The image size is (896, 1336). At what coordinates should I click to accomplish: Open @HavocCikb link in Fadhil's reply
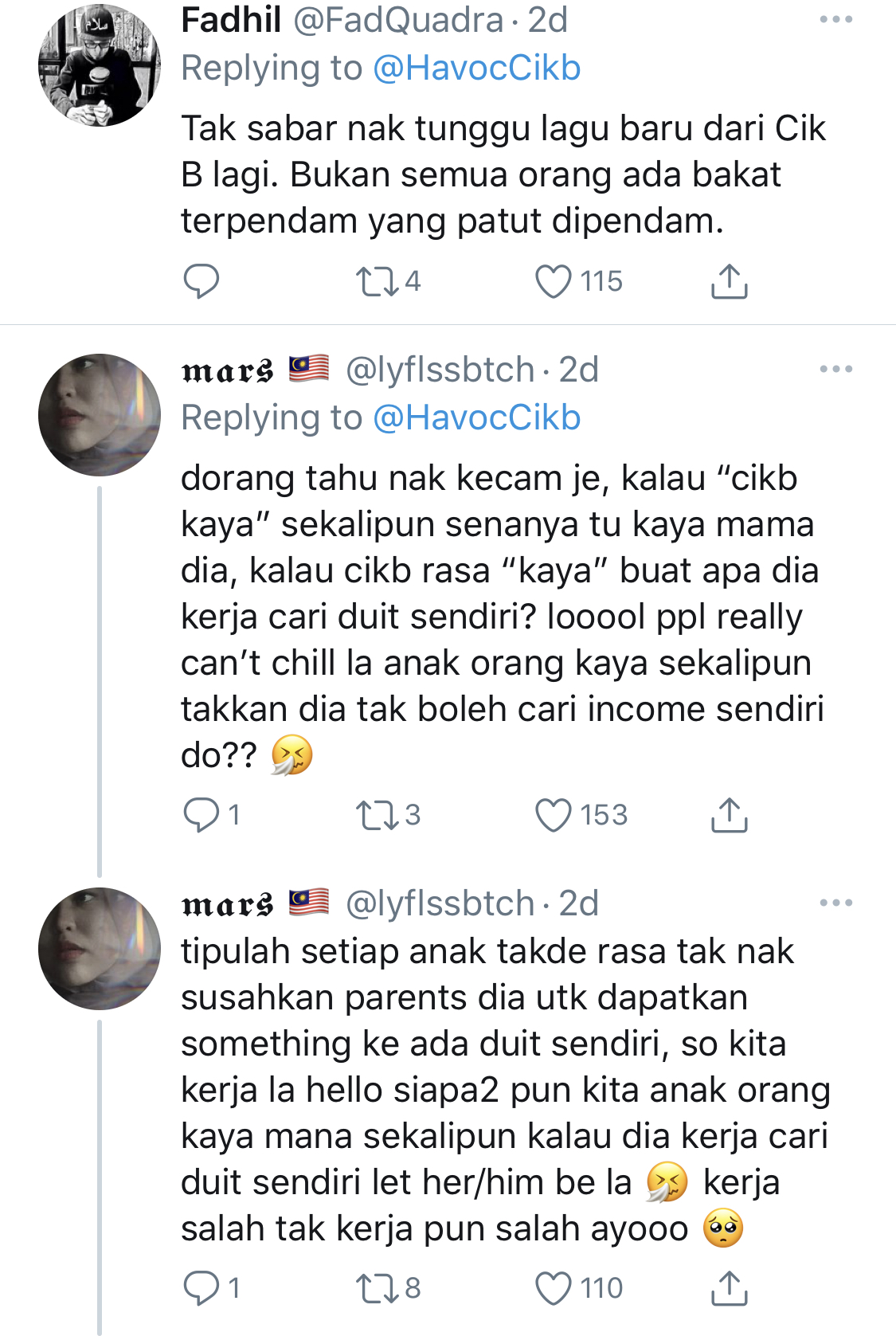476,68
